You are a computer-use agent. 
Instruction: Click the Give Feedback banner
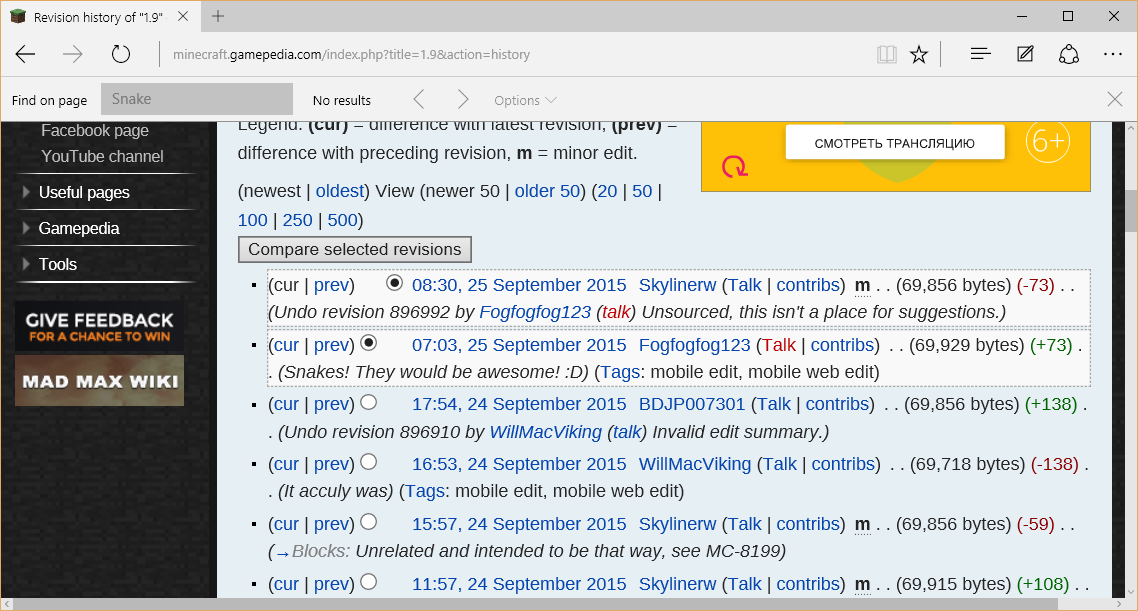(99, 327)
